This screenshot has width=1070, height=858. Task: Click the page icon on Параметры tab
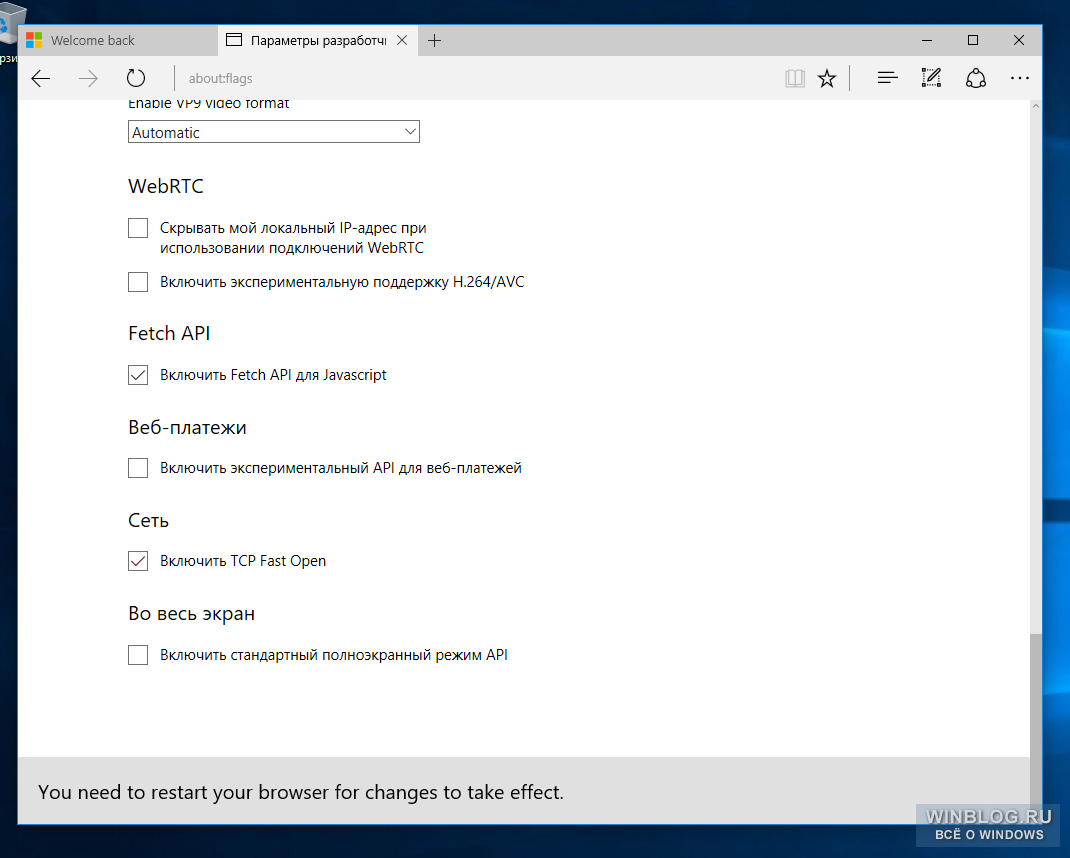coord(234,40)
